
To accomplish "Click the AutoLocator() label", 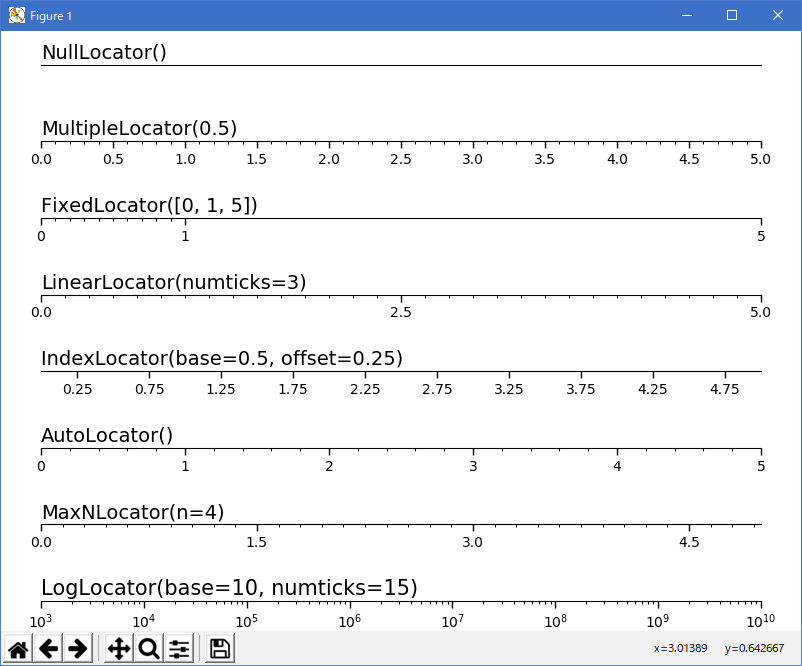I will (107, 435).
